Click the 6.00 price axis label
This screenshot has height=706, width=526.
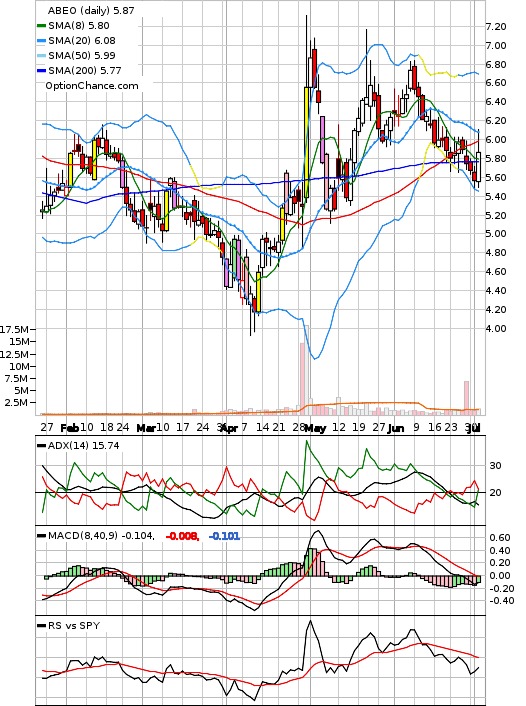click(495, 140)
